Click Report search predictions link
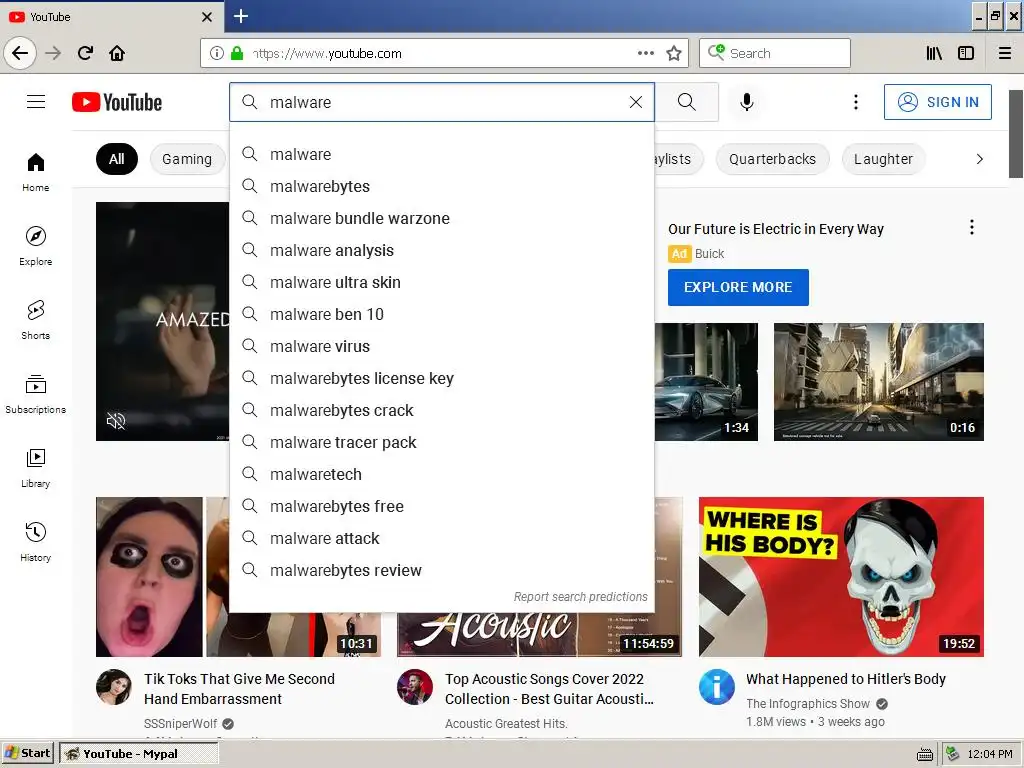The image size is (1024, 768). click(581, 597)
